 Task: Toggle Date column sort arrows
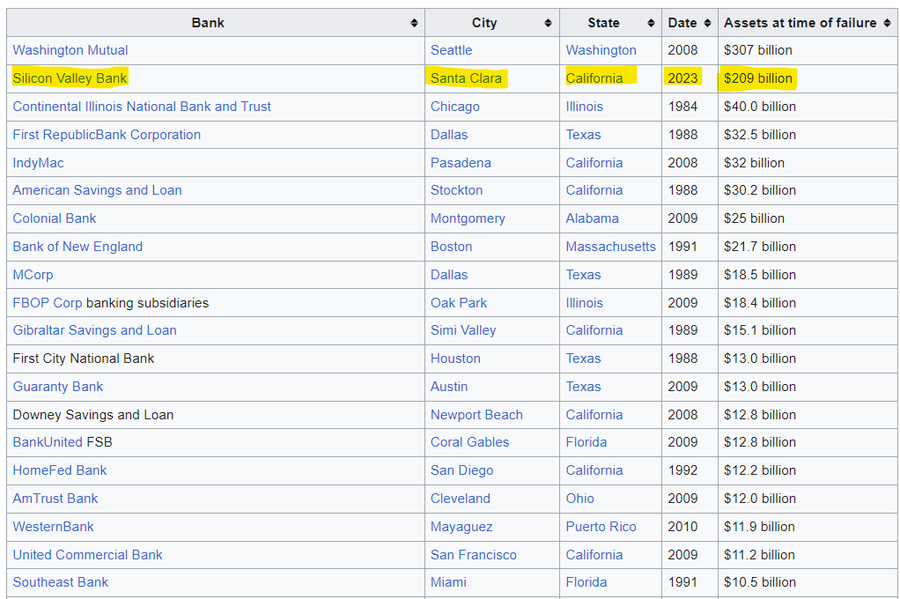point(707,23)
